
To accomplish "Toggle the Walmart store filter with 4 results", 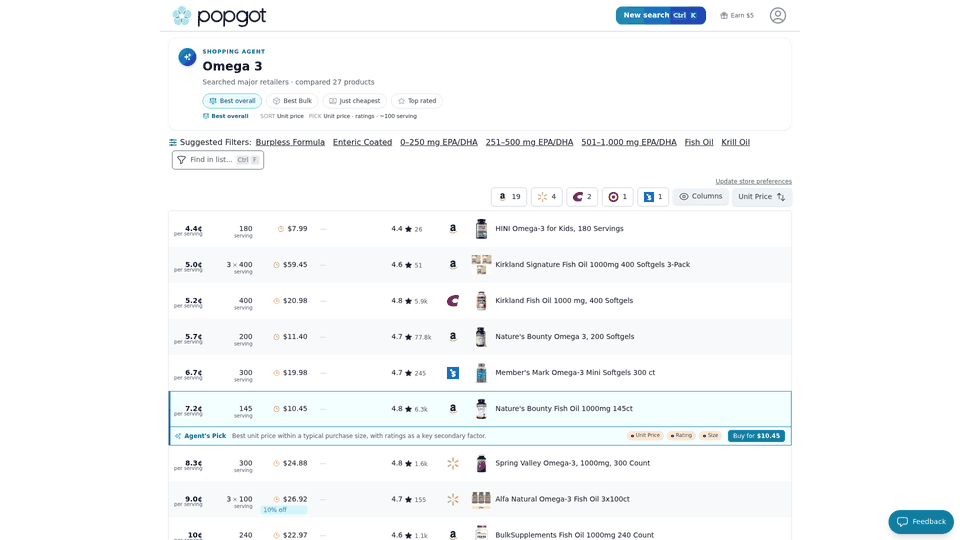I will coord(547,197).
